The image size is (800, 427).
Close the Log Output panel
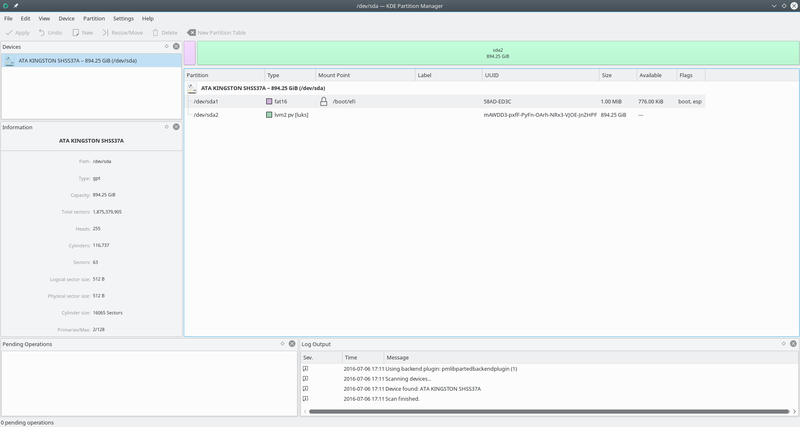[792, 344]
